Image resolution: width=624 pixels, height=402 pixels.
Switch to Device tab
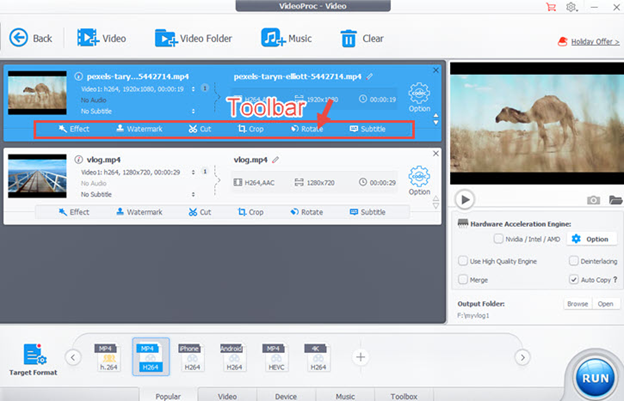286,396
